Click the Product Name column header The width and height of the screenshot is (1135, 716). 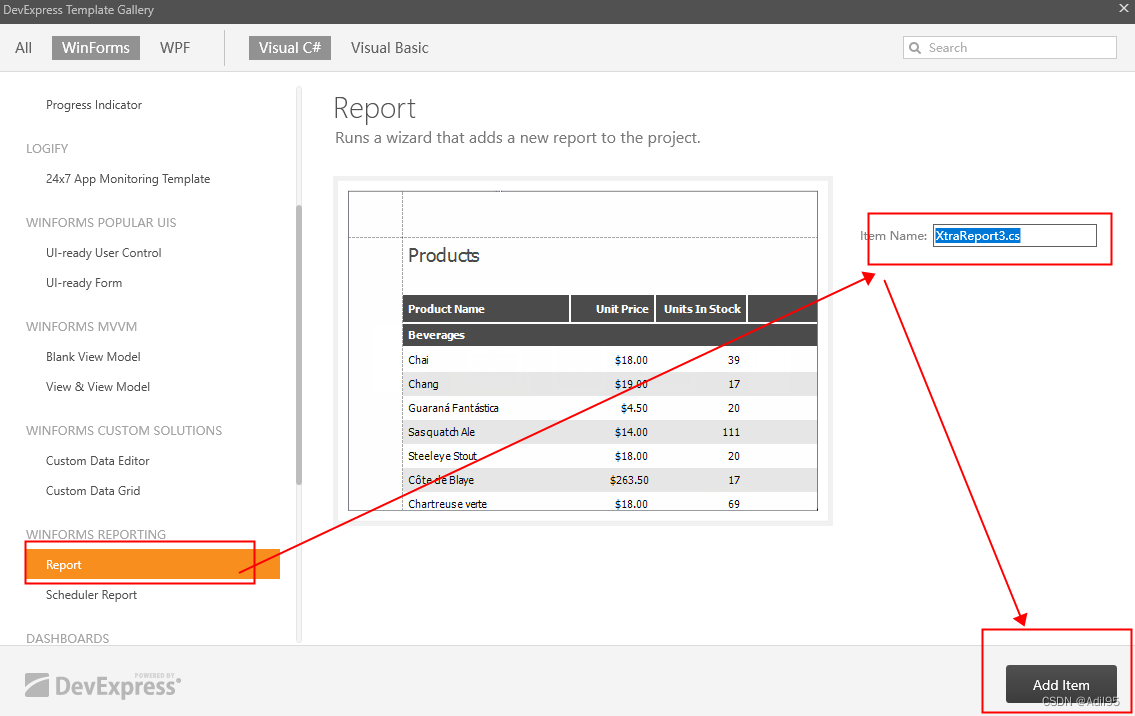coord(486,309)
